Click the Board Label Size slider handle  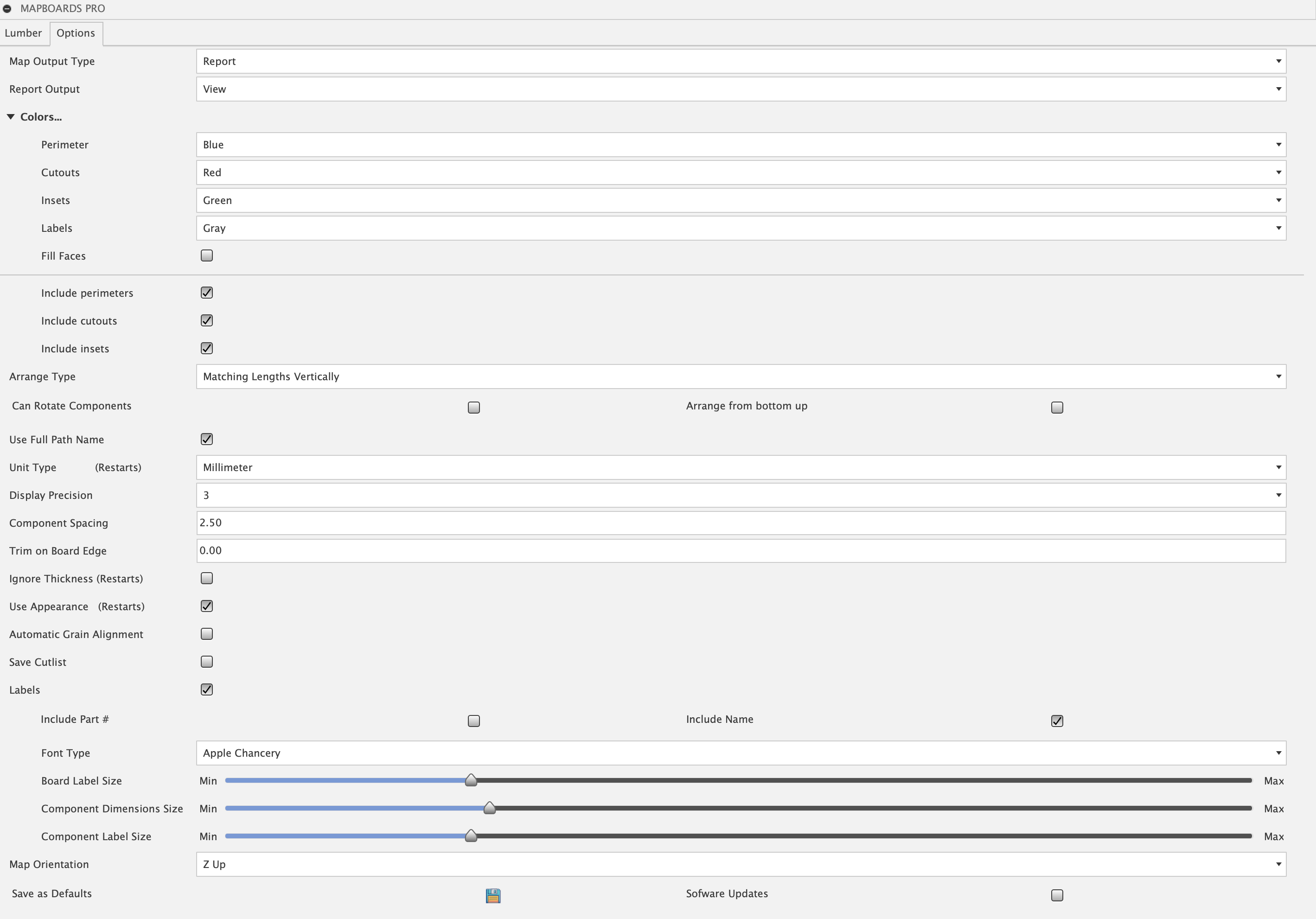click(x=471, y=780)
